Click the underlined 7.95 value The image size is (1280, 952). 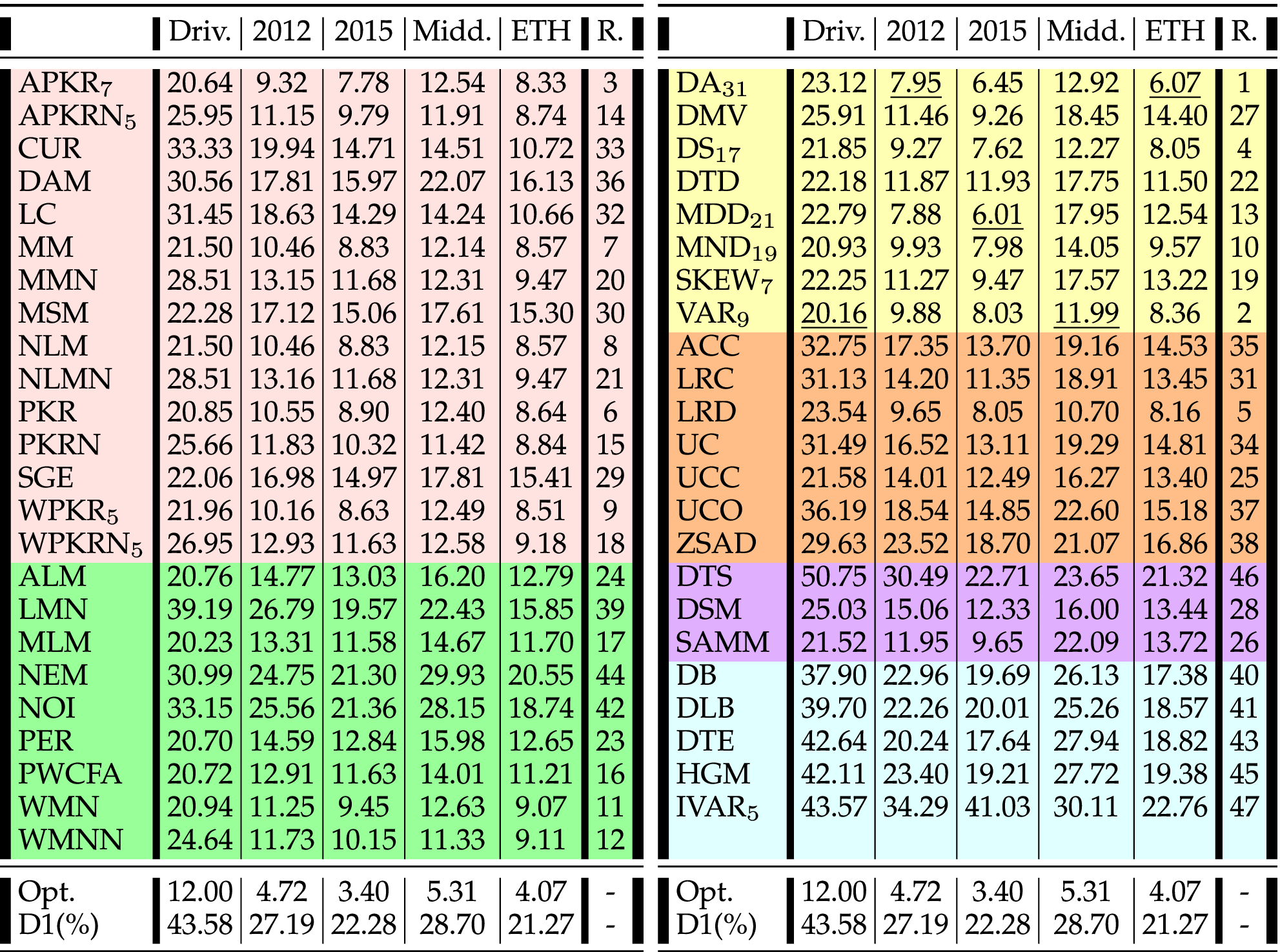[915, 83]
